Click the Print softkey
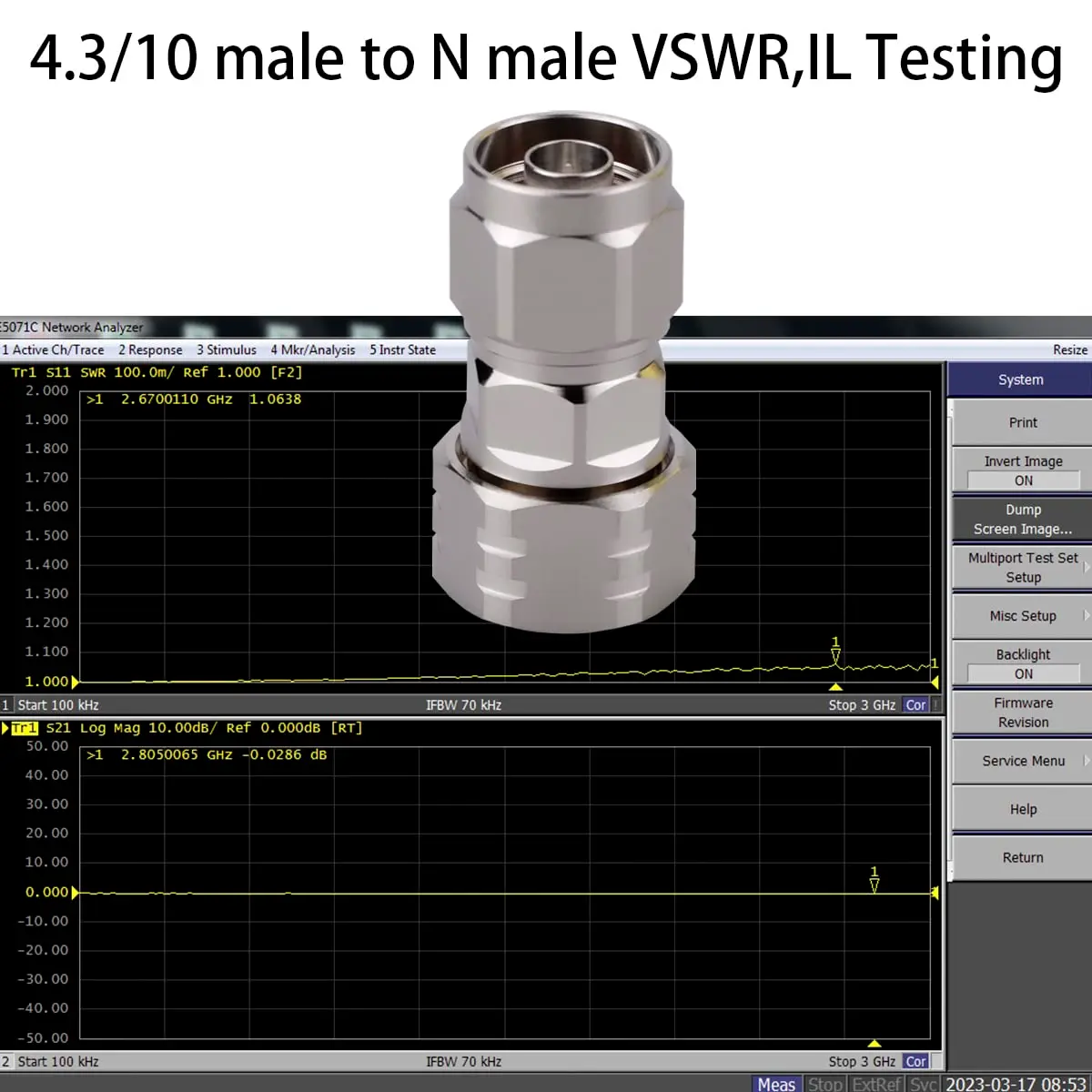Screen dimensions: 1092x1092 click(x=1022, y=422)
